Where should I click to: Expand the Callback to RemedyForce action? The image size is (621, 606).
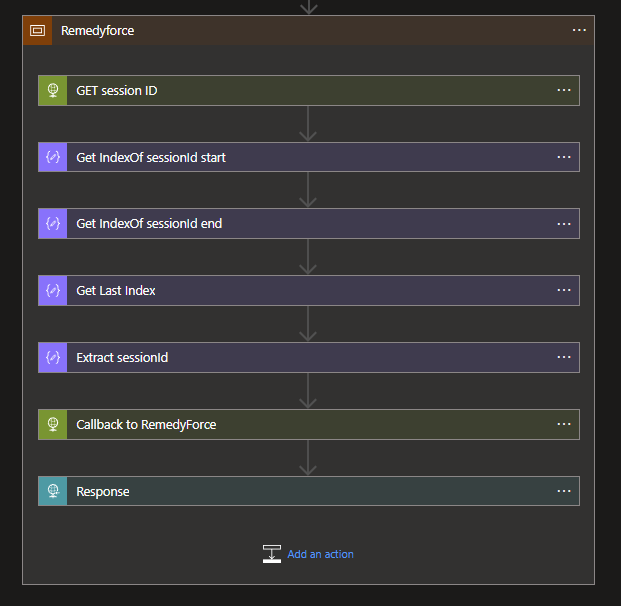tap(309, 424)
